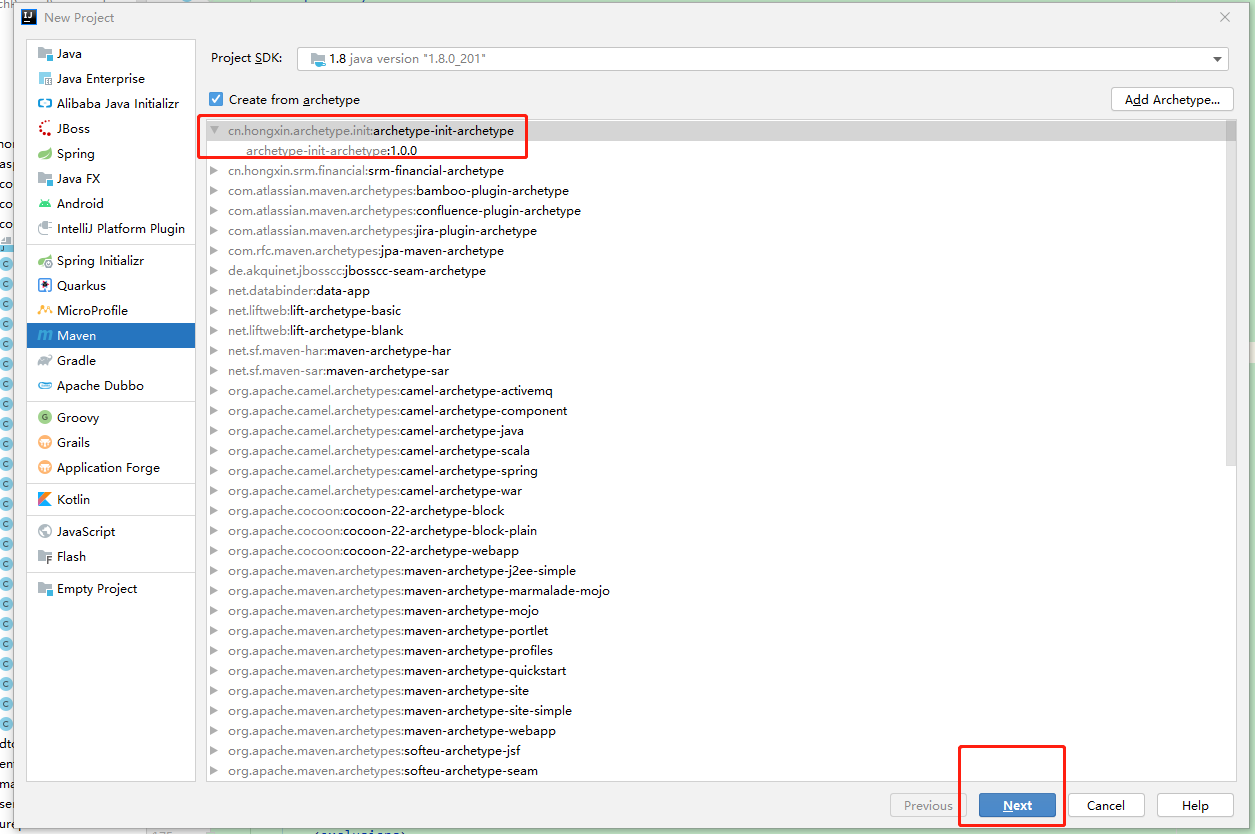
Task: Select the Groovy icon
Action: coord(44,418)
